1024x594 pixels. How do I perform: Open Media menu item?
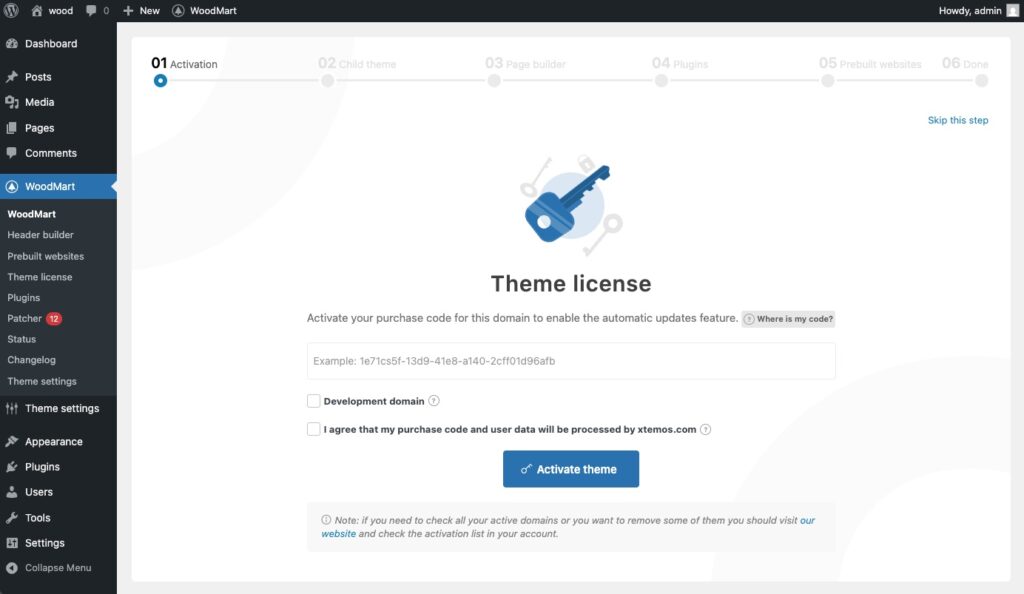[39, 102]
